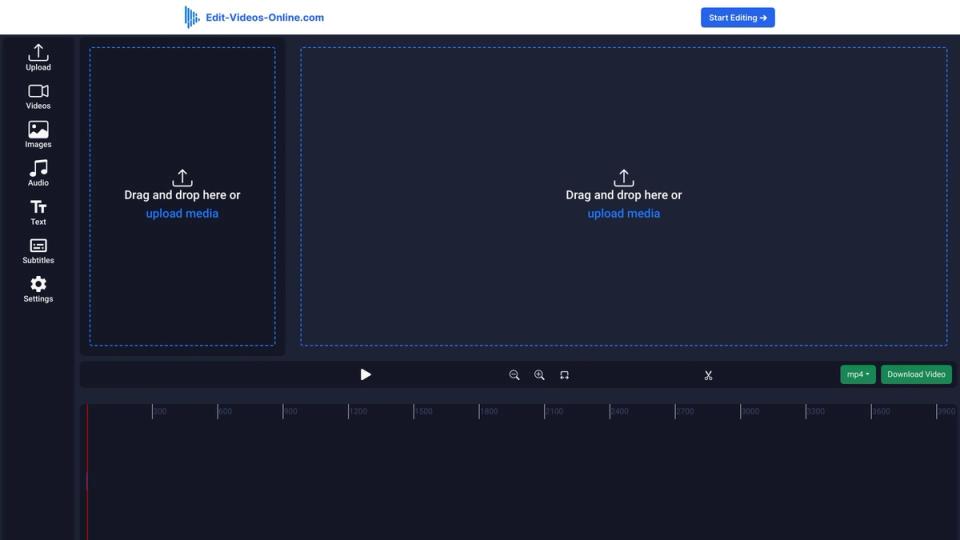Click the Download Video button
960x540 pixels.
tap(916, 374)
